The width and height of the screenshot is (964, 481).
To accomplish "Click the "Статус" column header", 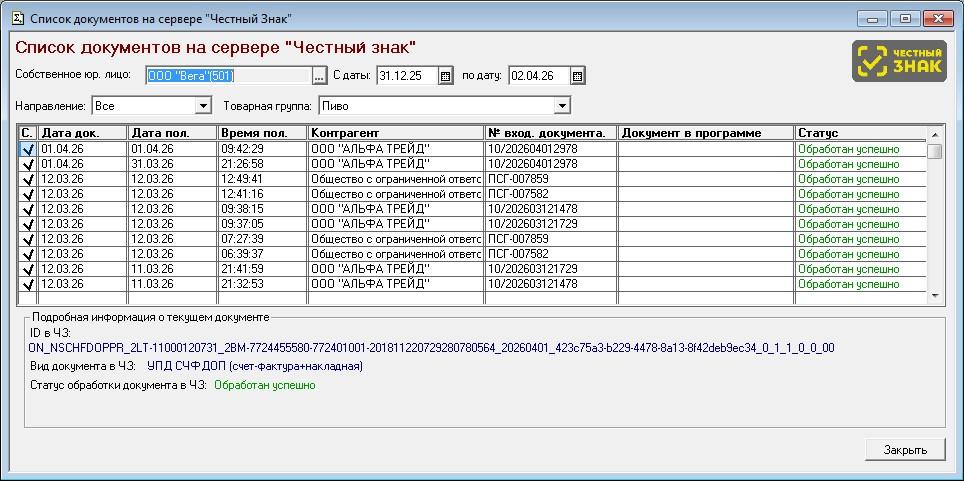I will pos(861,133).
